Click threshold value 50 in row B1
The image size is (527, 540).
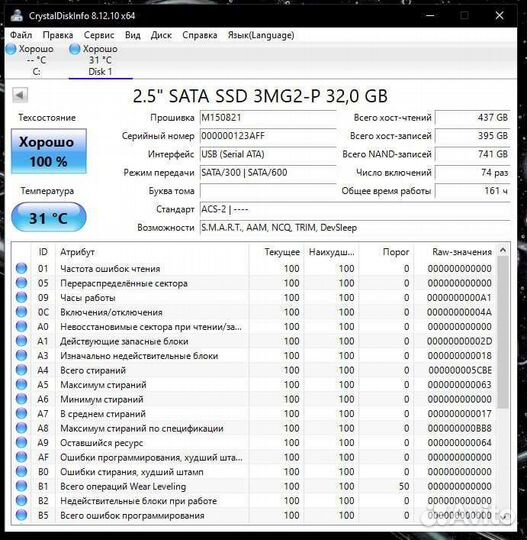404,487
